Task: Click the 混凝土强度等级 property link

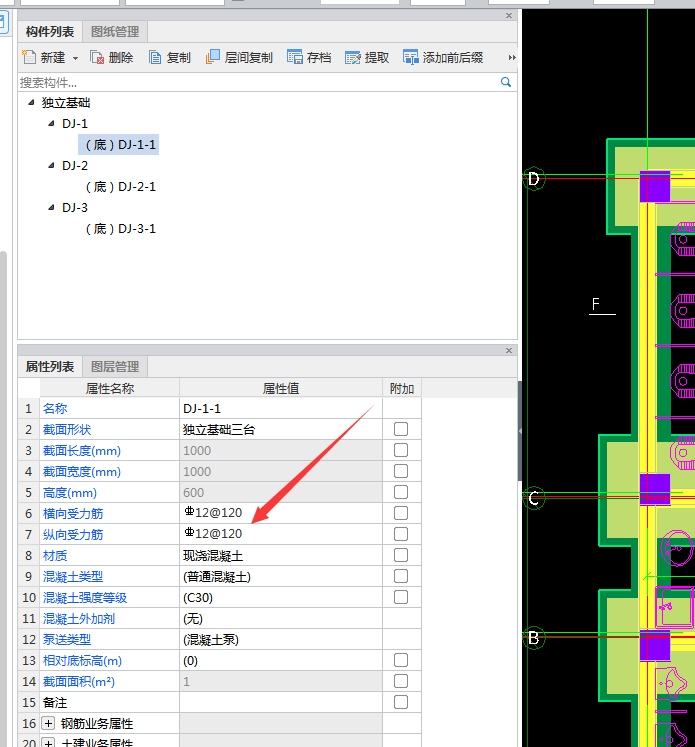Action: point(85,597)
